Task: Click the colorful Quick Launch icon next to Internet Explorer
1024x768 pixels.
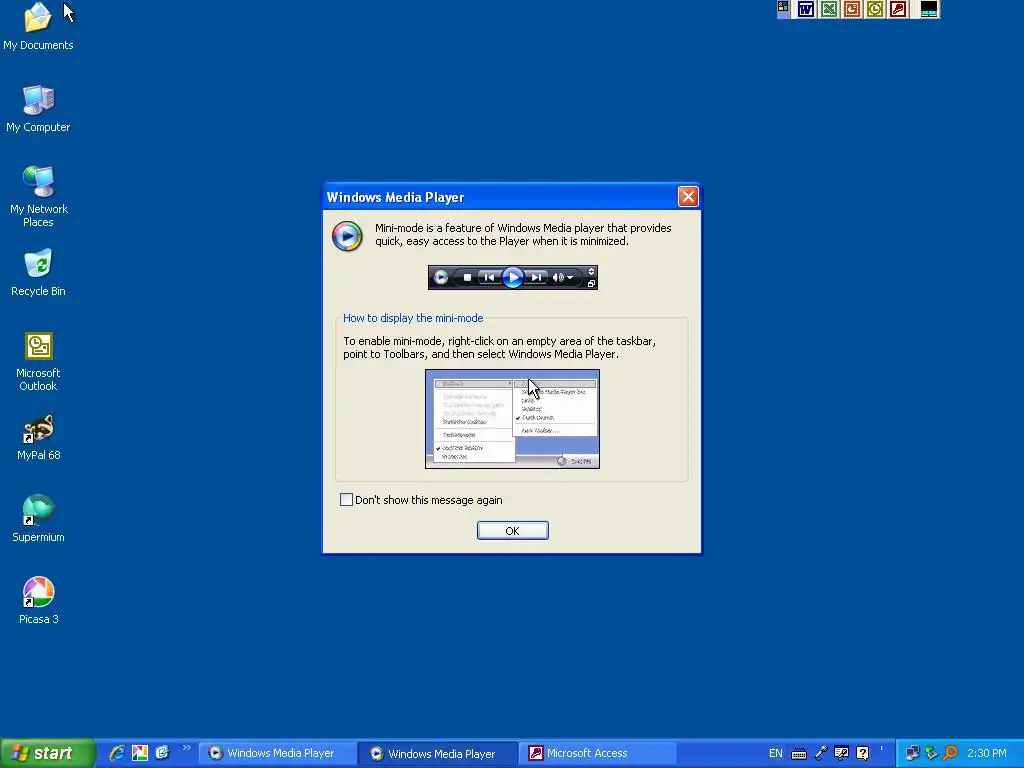Action: [x=140, y=753]
